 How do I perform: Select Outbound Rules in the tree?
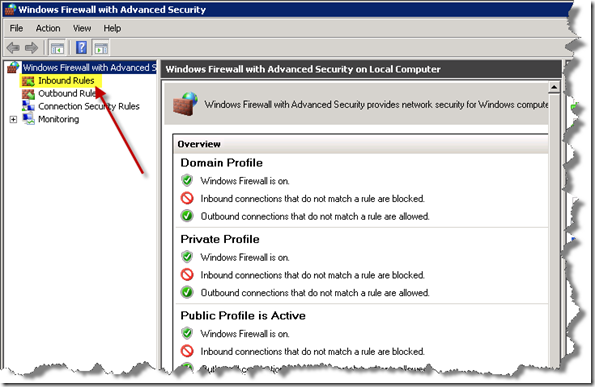click(67, 94)
